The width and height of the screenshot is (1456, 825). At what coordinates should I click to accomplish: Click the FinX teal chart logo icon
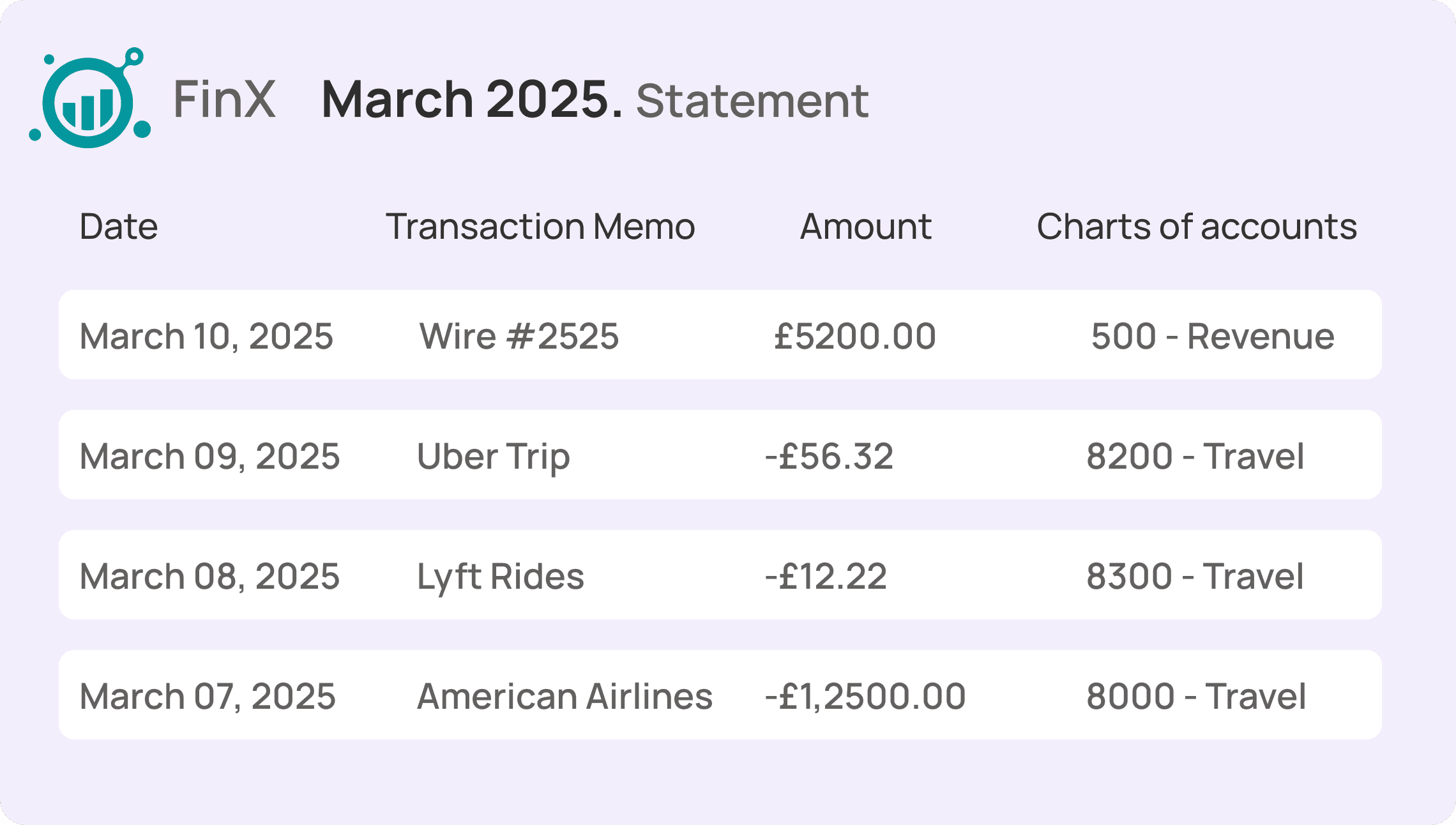point(90,98)
